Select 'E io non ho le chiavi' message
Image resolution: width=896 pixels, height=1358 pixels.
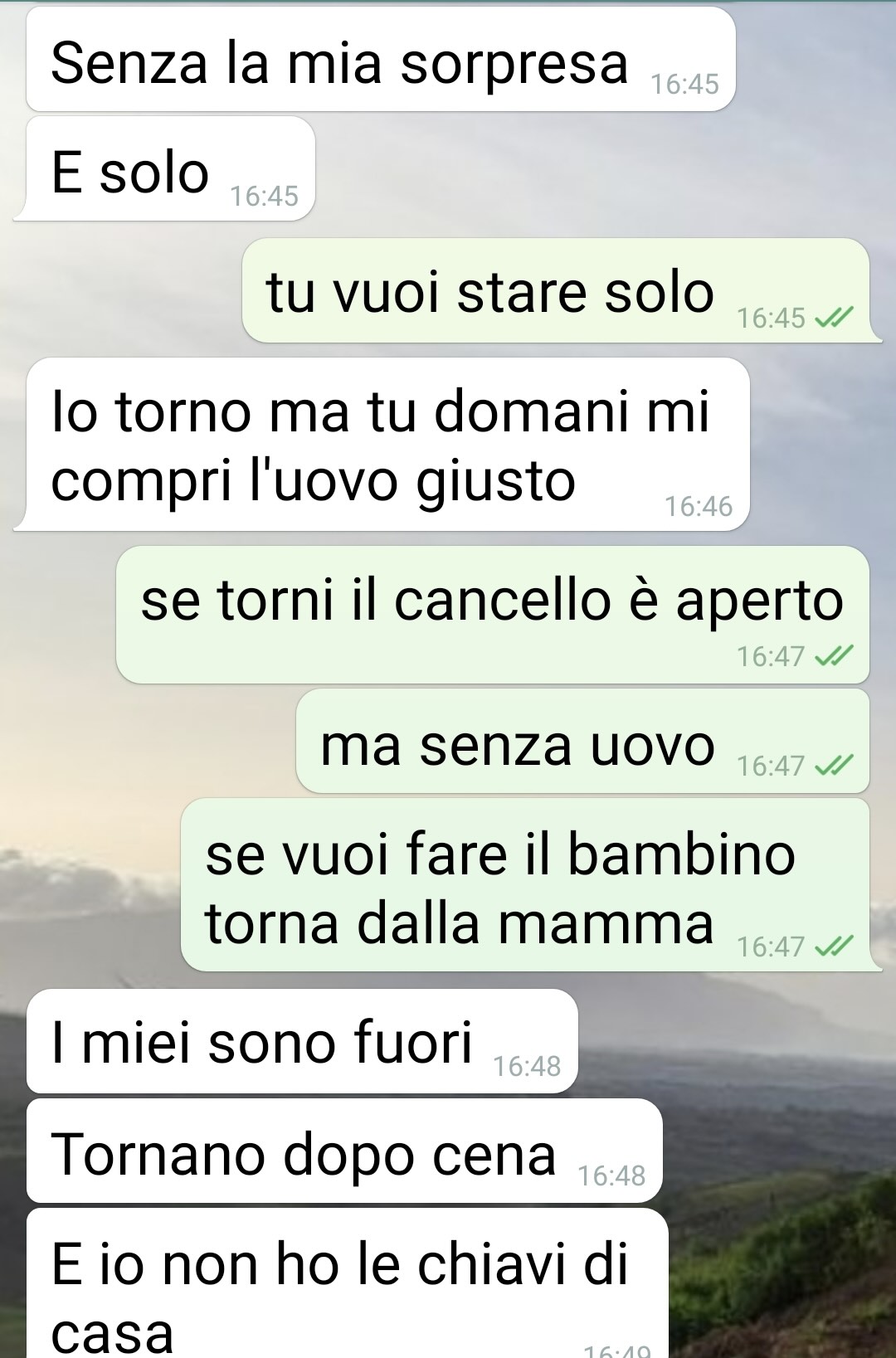[347, 1283]
